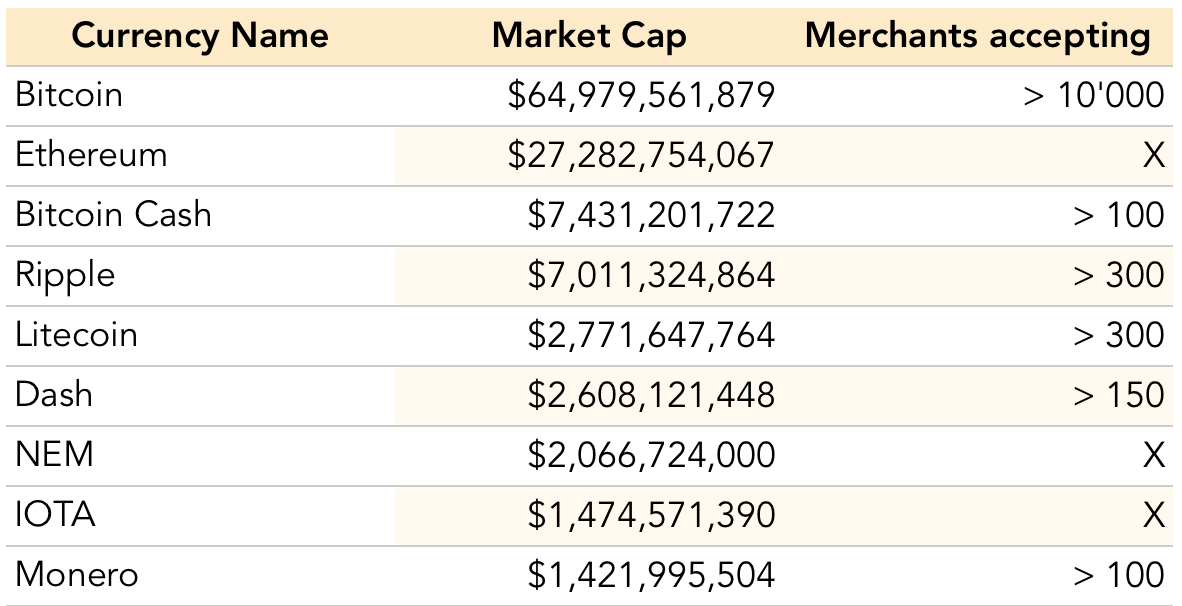Screen dimensions: 1182x606
Task: Click the Market Cap column header
Action: click(x=589, y=36)
